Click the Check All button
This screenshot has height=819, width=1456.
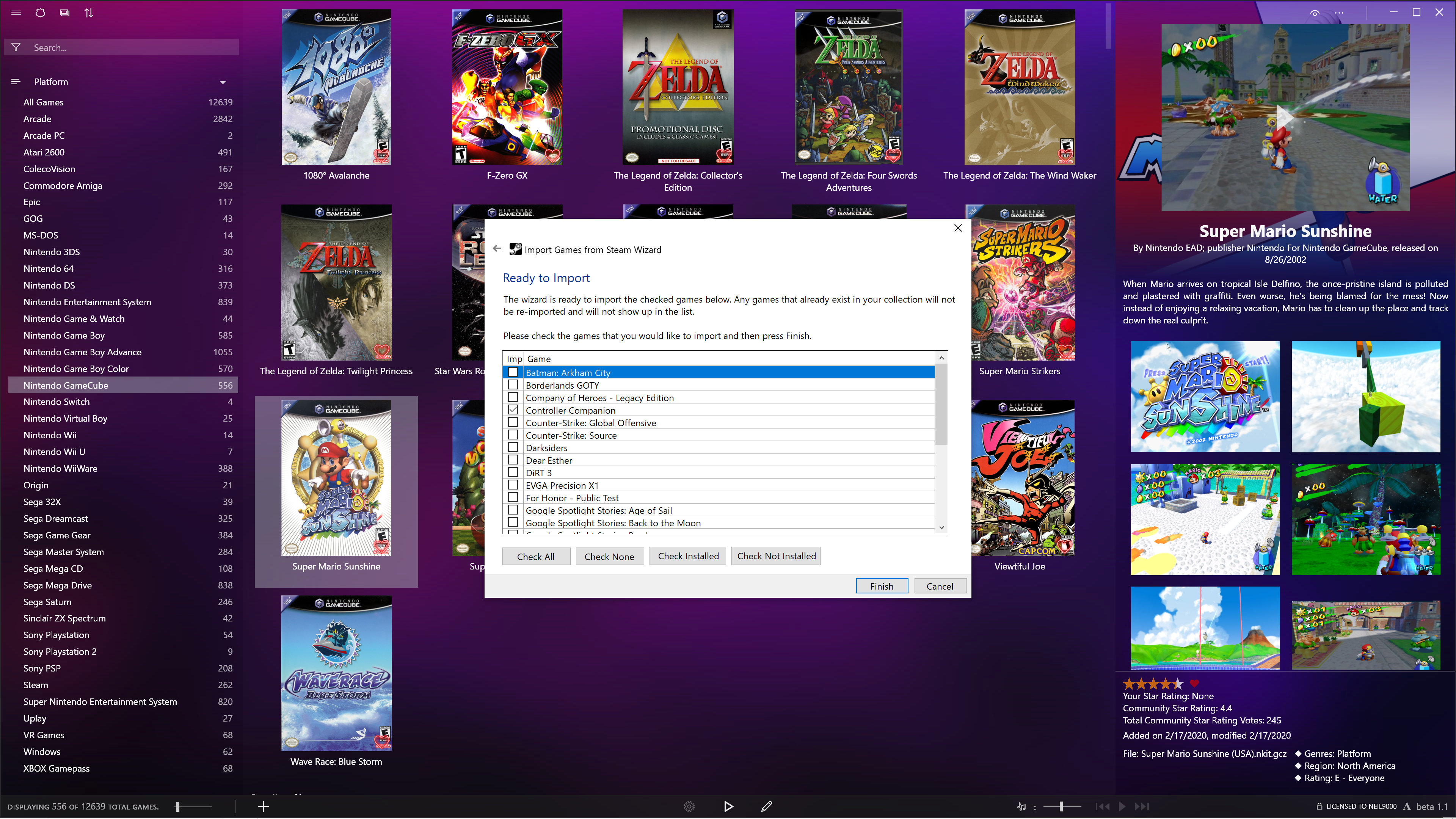(x=536, y=556)
